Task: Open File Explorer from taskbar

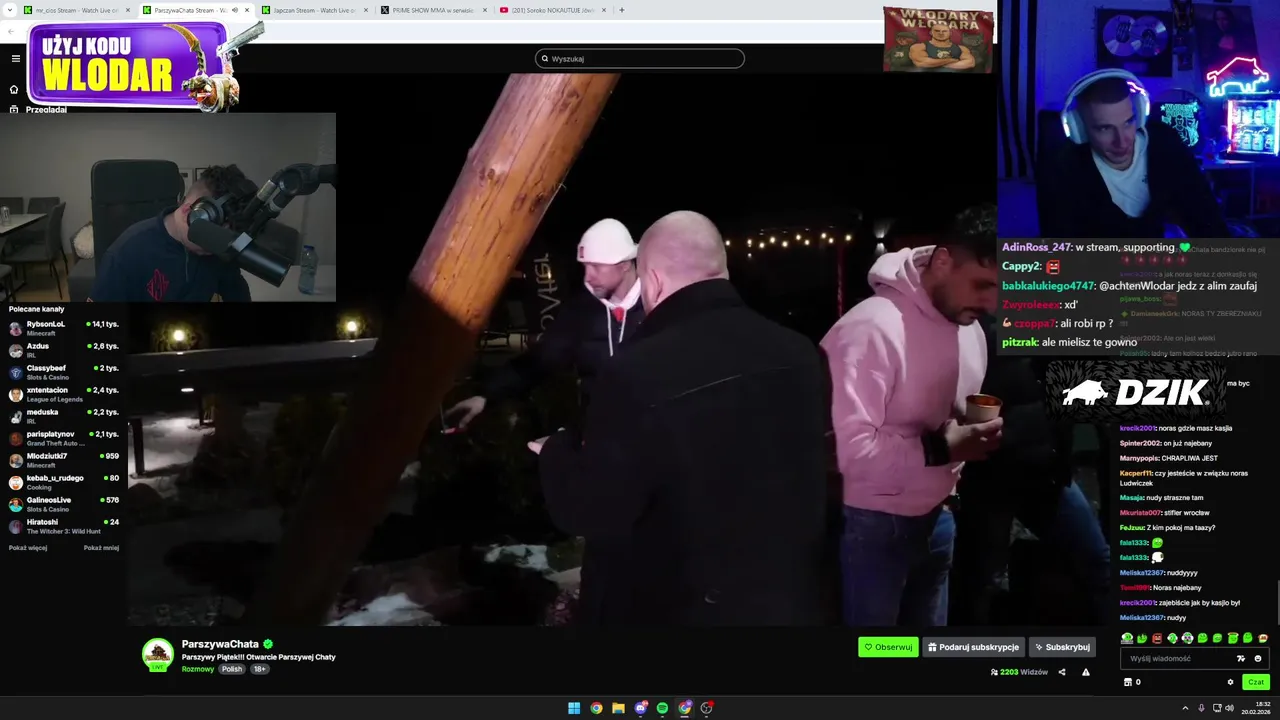Action: click(x=618, y=708)
